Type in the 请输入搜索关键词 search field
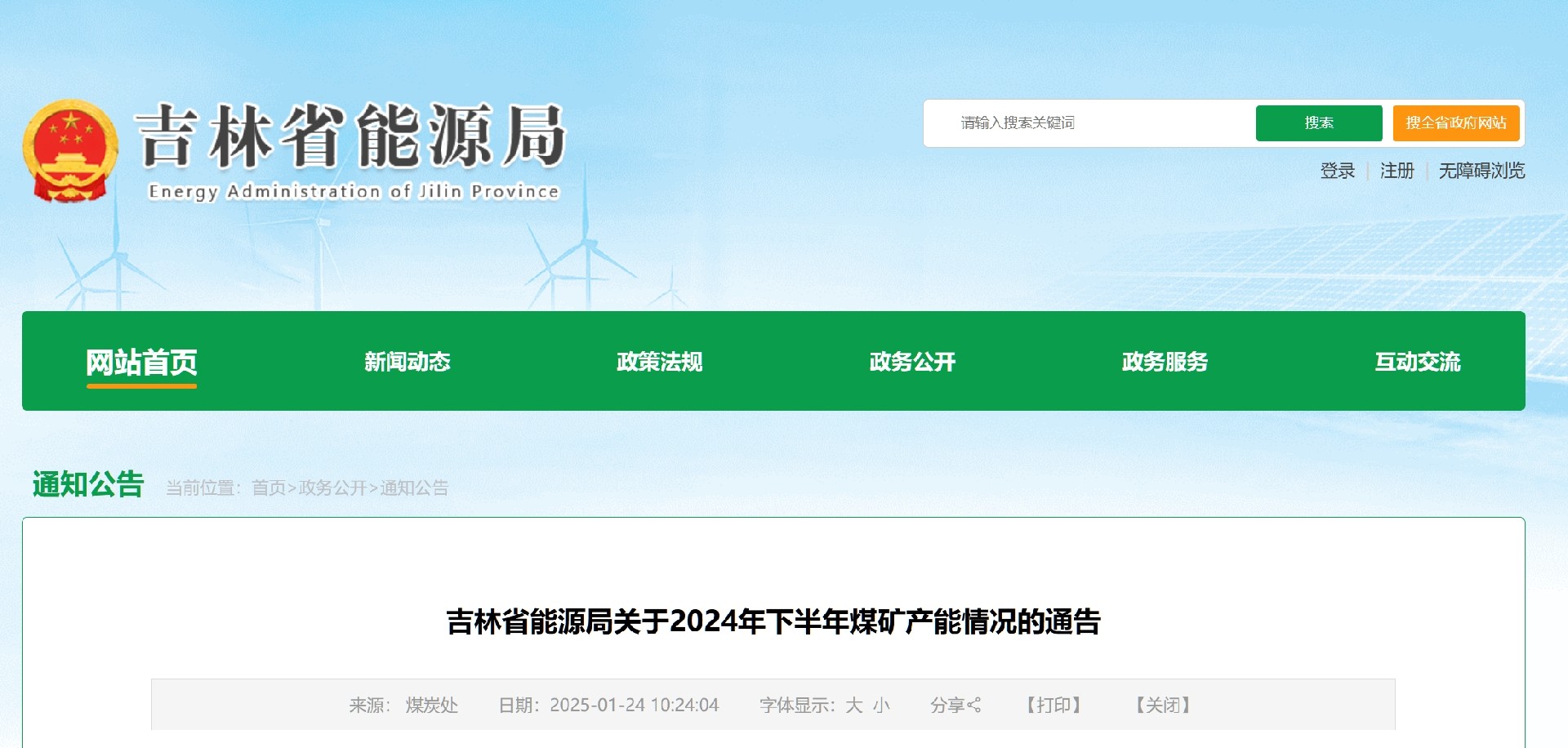 [x=1094, y=123]
